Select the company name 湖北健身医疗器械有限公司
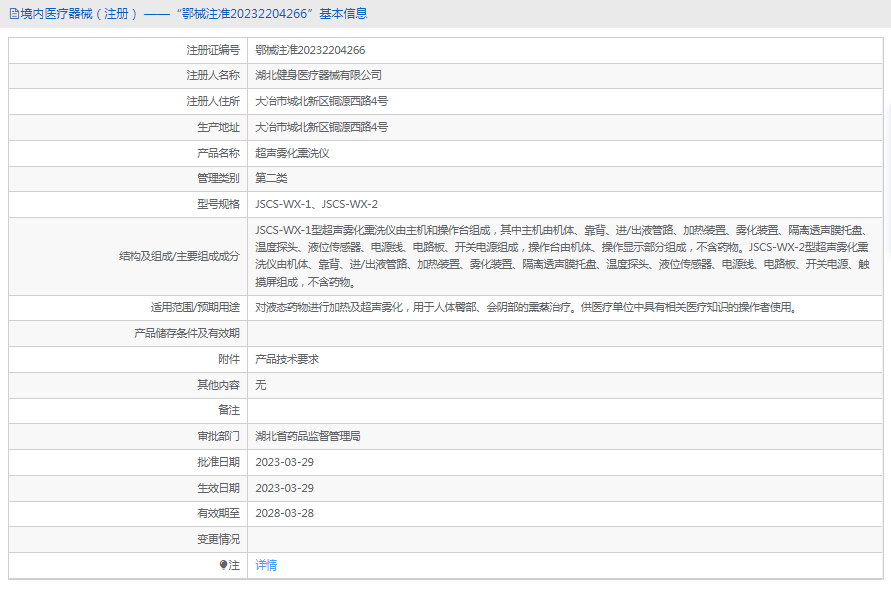 [x=318, y=75]
